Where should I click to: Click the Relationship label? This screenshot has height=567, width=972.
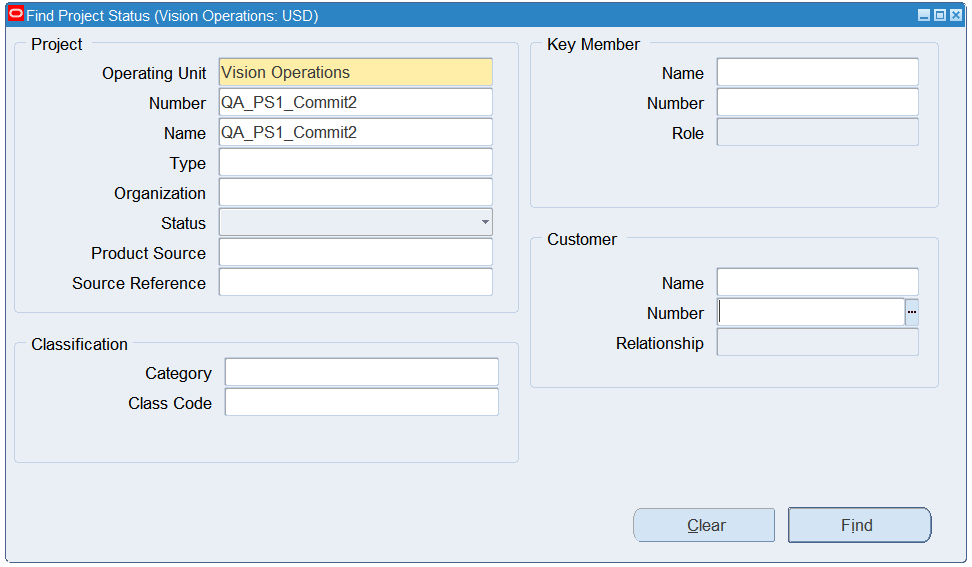tap(660, 343)
